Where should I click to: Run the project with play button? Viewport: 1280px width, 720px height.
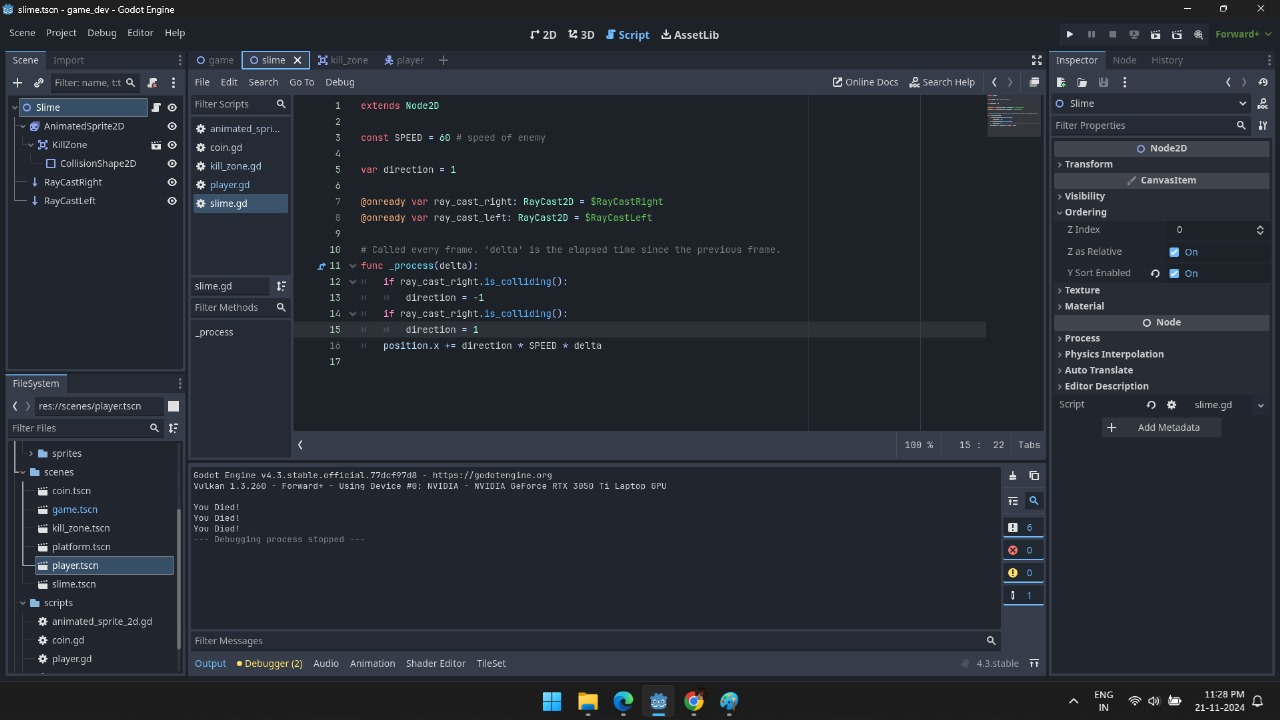1070,34
